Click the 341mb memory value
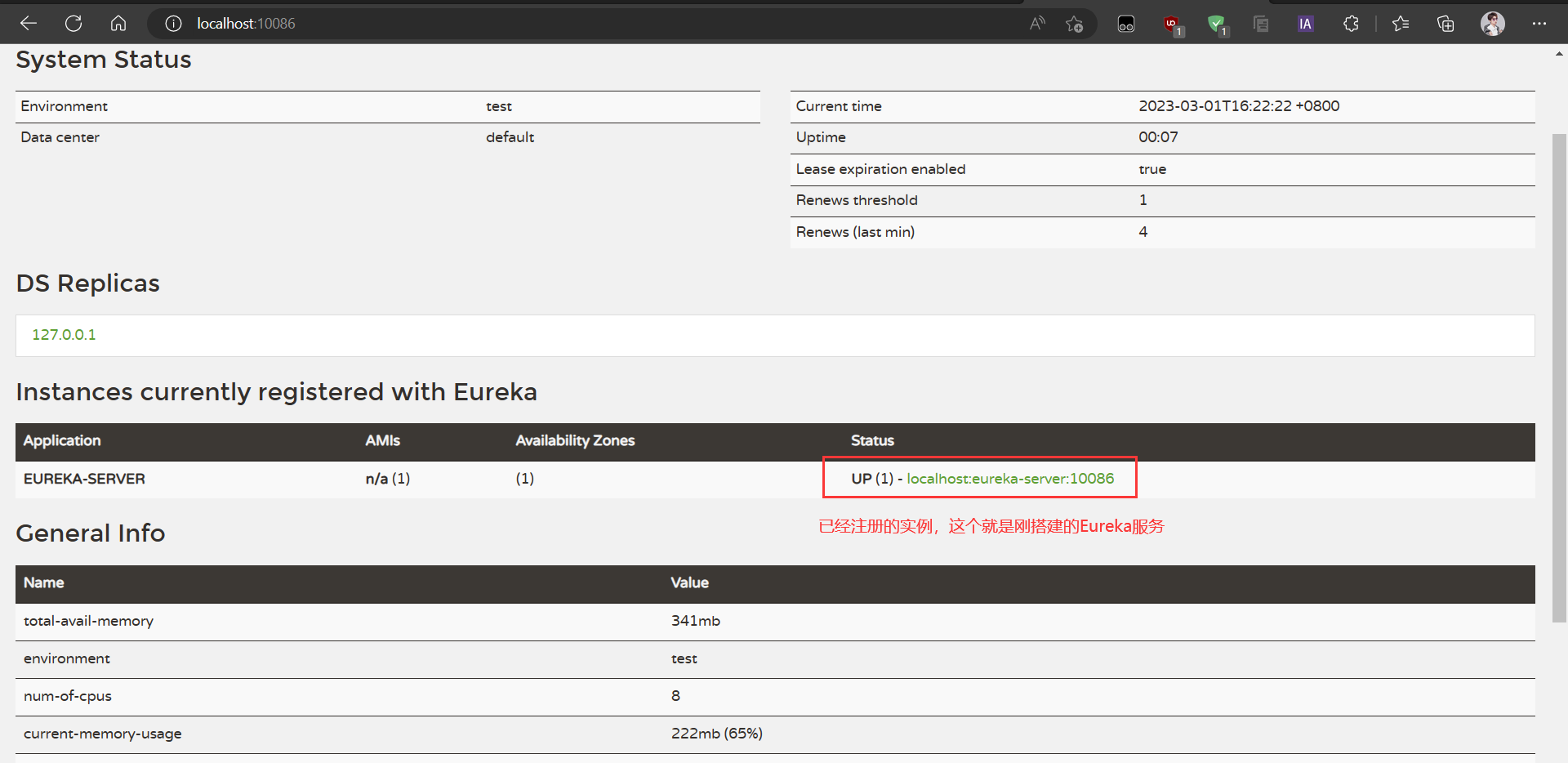Screen dimensions: 1568x763 tap(695, 621)
